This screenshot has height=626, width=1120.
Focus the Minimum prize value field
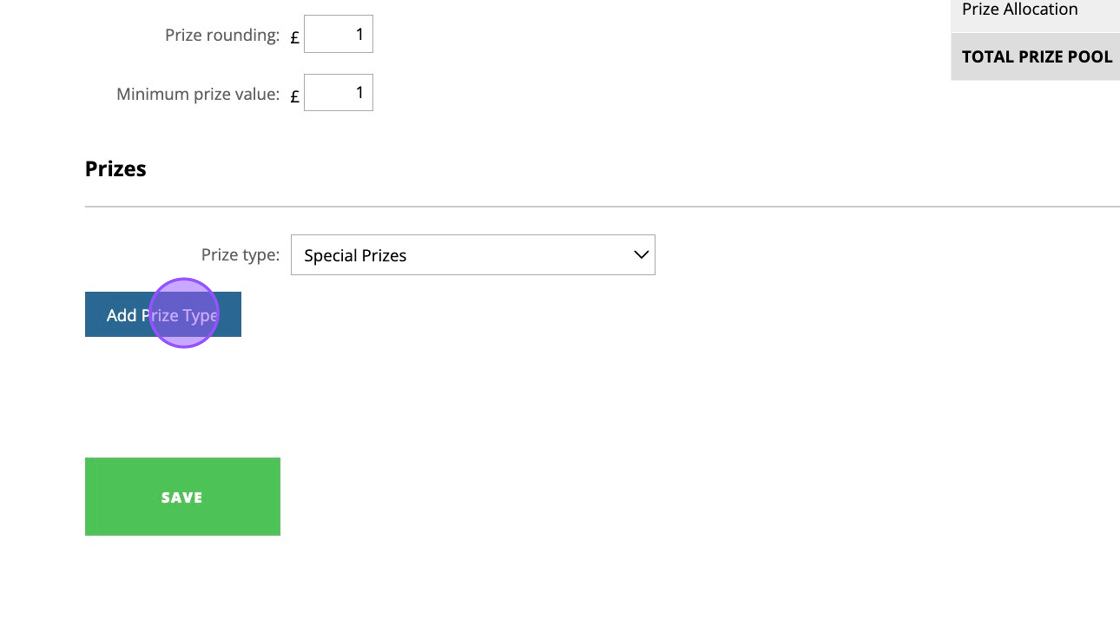coord(338,92)
